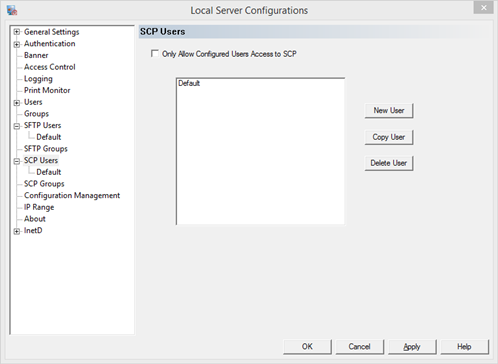Select SFTP Users label in tree
This screenshot has width=498, height=364.
[x=42, y=125]
